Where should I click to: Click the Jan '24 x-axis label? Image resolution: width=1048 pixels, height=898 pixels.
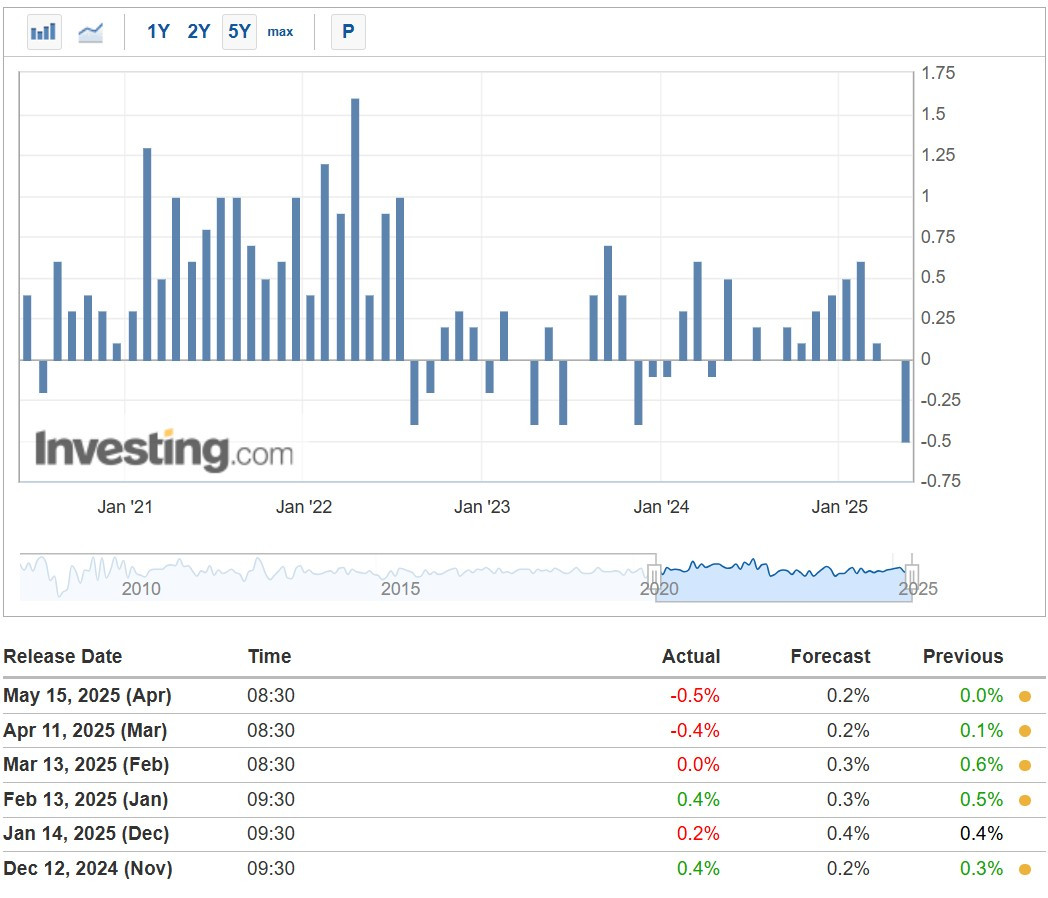click(661, 506)
